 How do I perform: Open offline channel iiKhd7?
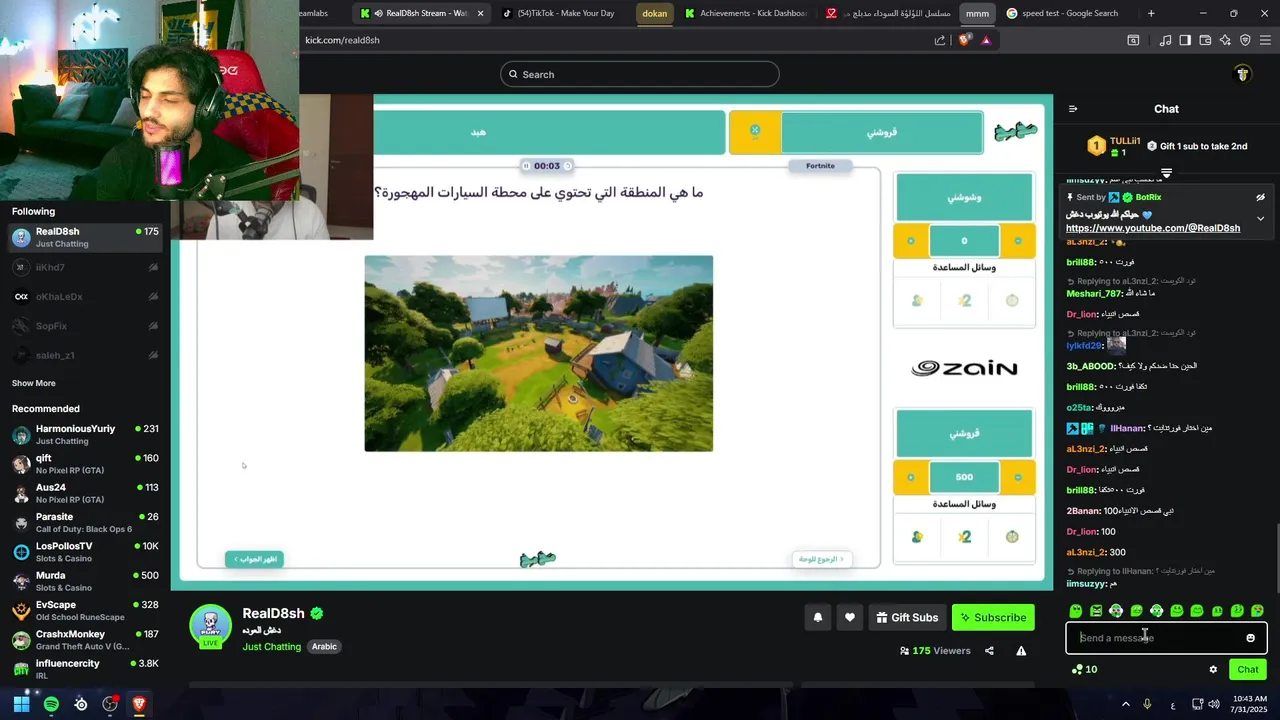pyautogui.click(x=85, y=268)
